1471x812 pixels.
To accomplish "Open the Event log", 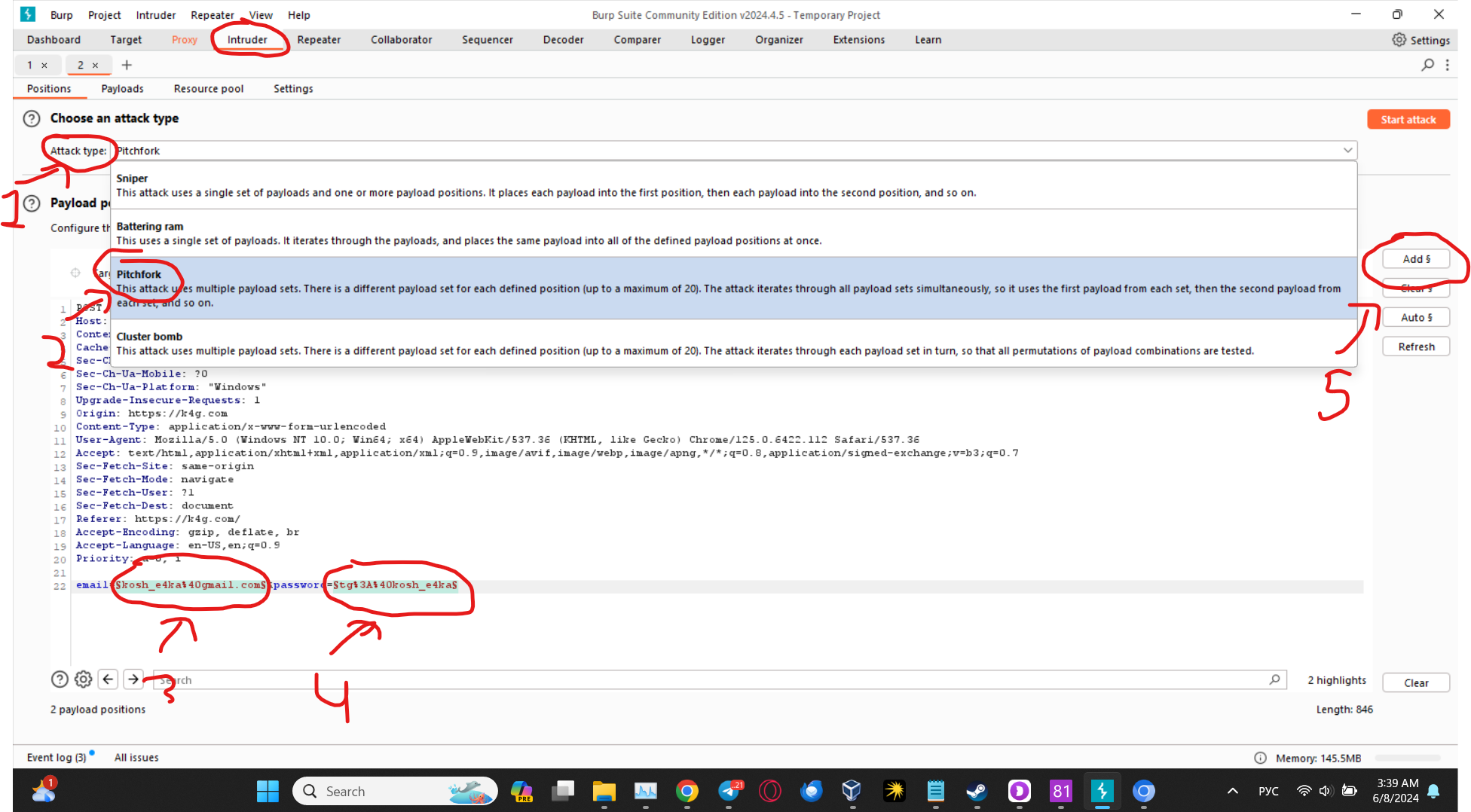I will 57,758.
